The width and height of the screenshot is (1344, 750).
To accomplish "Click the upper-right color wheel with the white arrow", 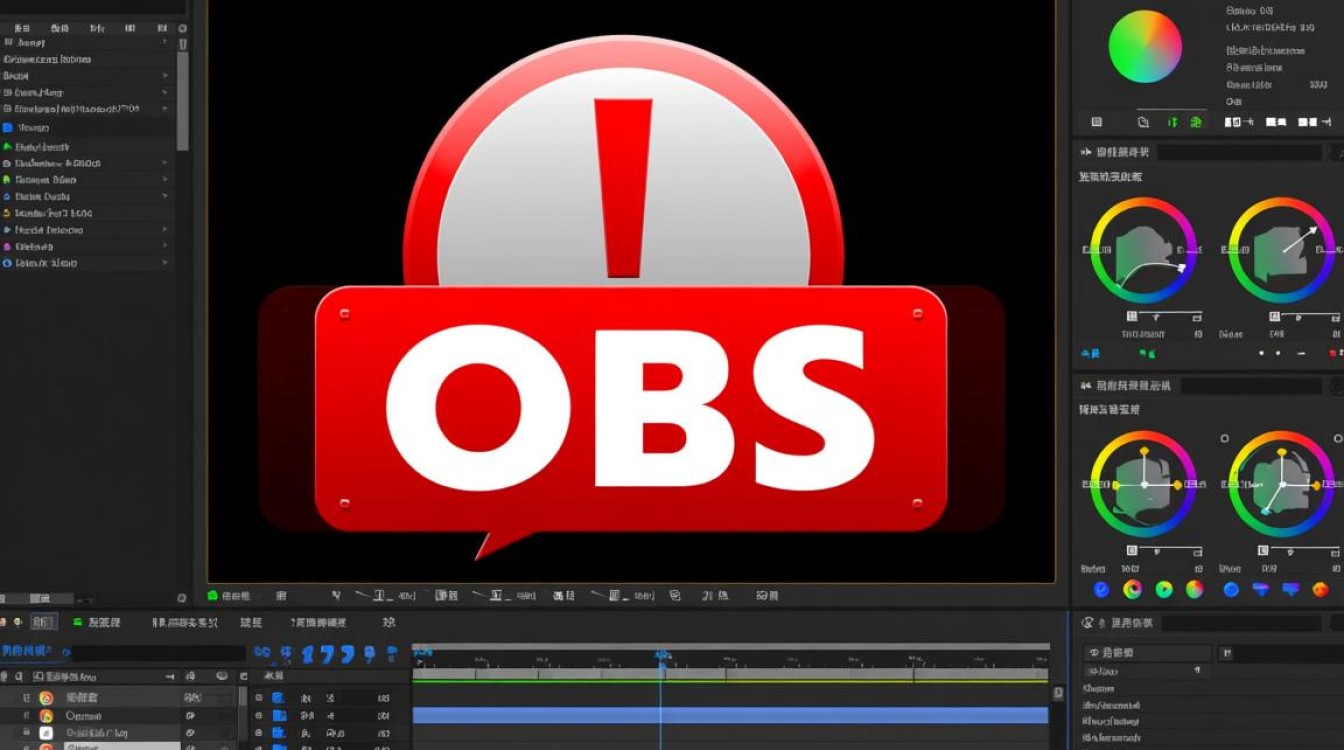I will tap(1282, 250).
